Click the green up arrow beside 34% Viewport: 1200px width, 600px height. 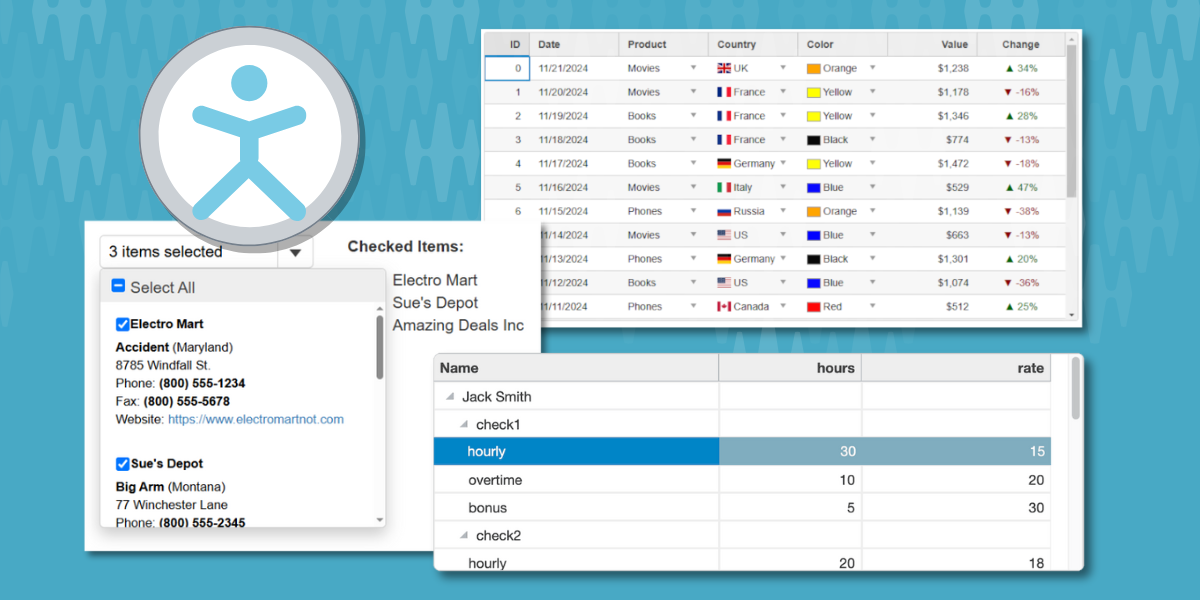[x=1010, y=68]
